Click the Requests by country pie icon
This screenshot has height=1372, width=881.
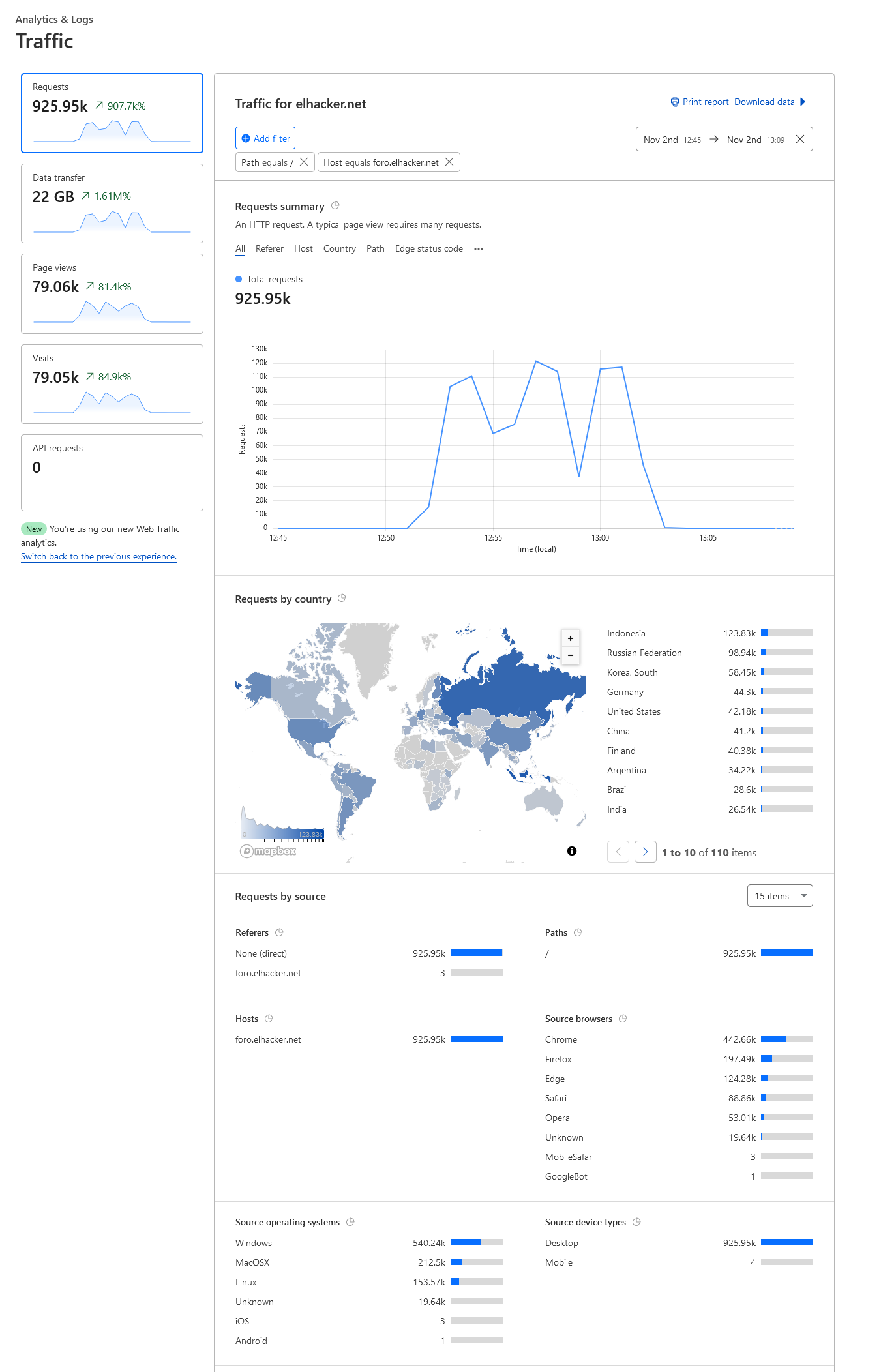tap(342, 598)
